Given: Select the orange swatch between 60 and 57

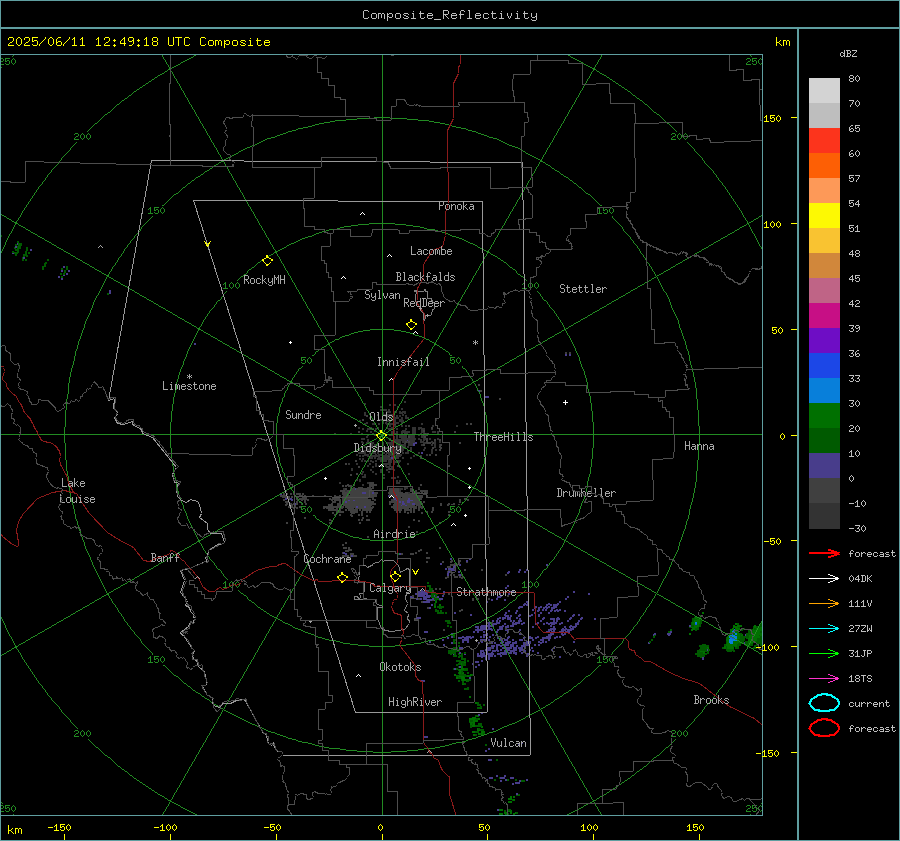Looking at the screenshot, I should click(824, 166).
